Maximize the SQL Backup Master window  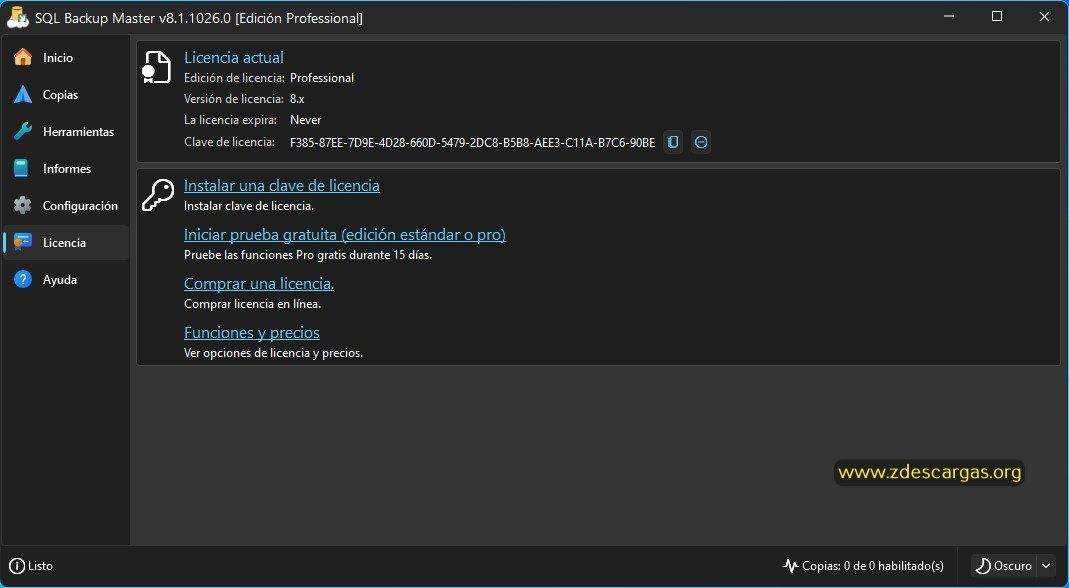997,16
